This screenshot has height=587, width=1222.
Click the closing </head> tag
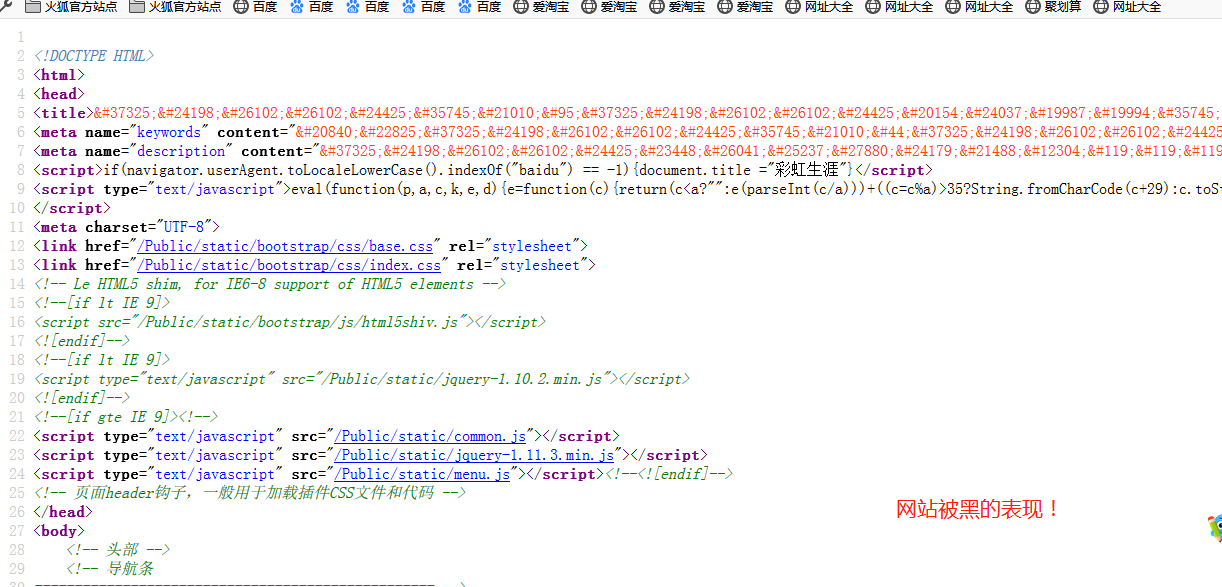coord(63,512)
